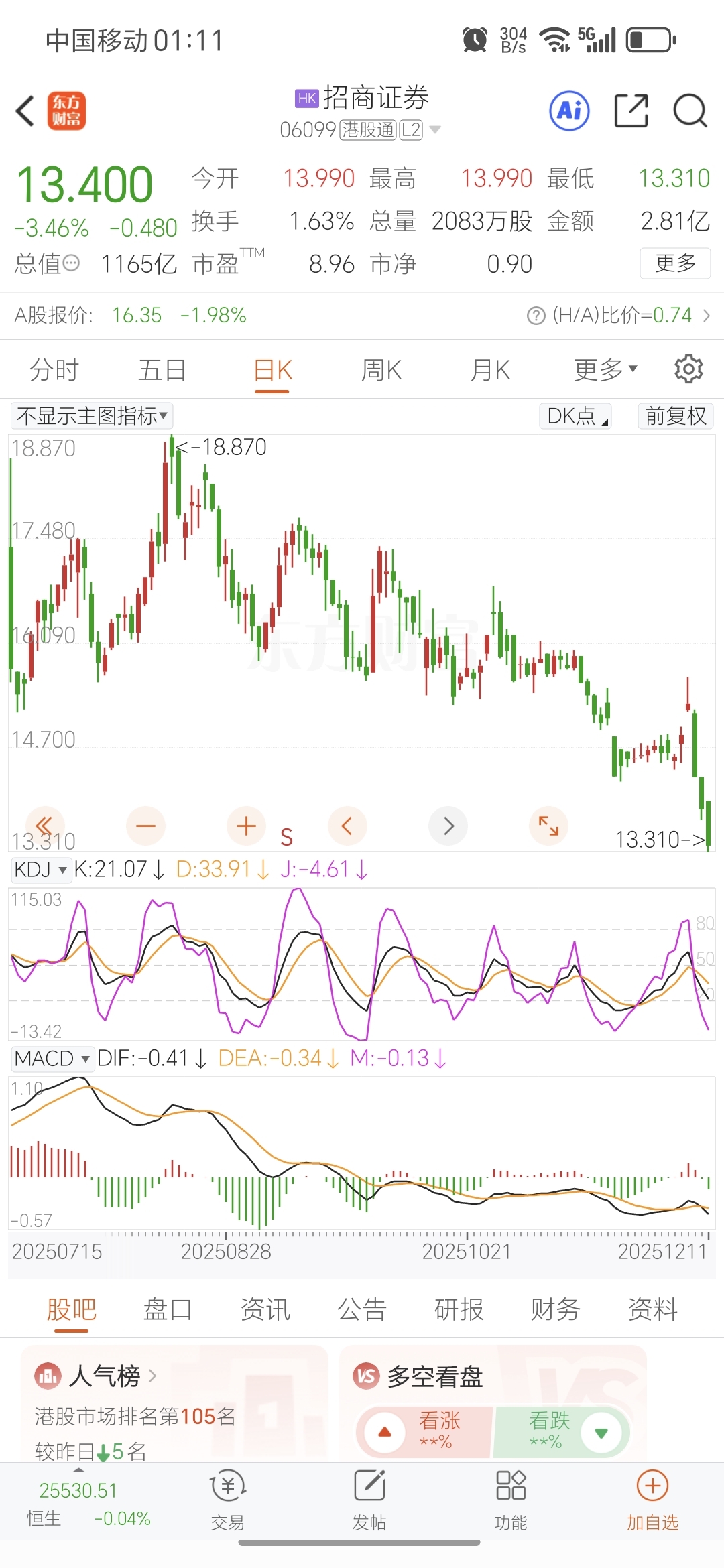
Task: Expand chart to fullscreen icon
Action: point(548,826)
